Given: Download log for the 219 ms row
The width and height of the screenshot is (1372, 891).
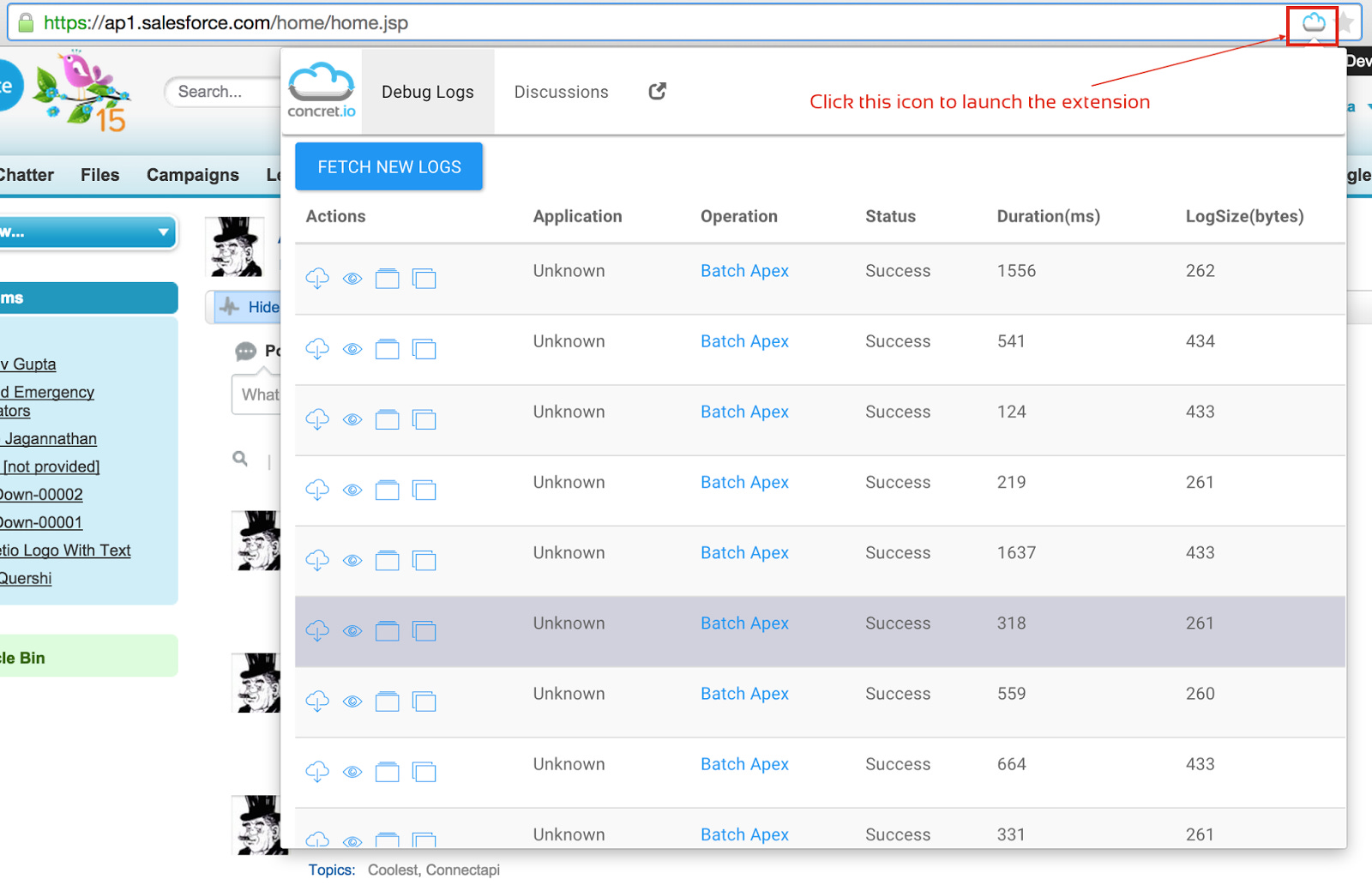Looking at the screenshot, I should [317, 490].
